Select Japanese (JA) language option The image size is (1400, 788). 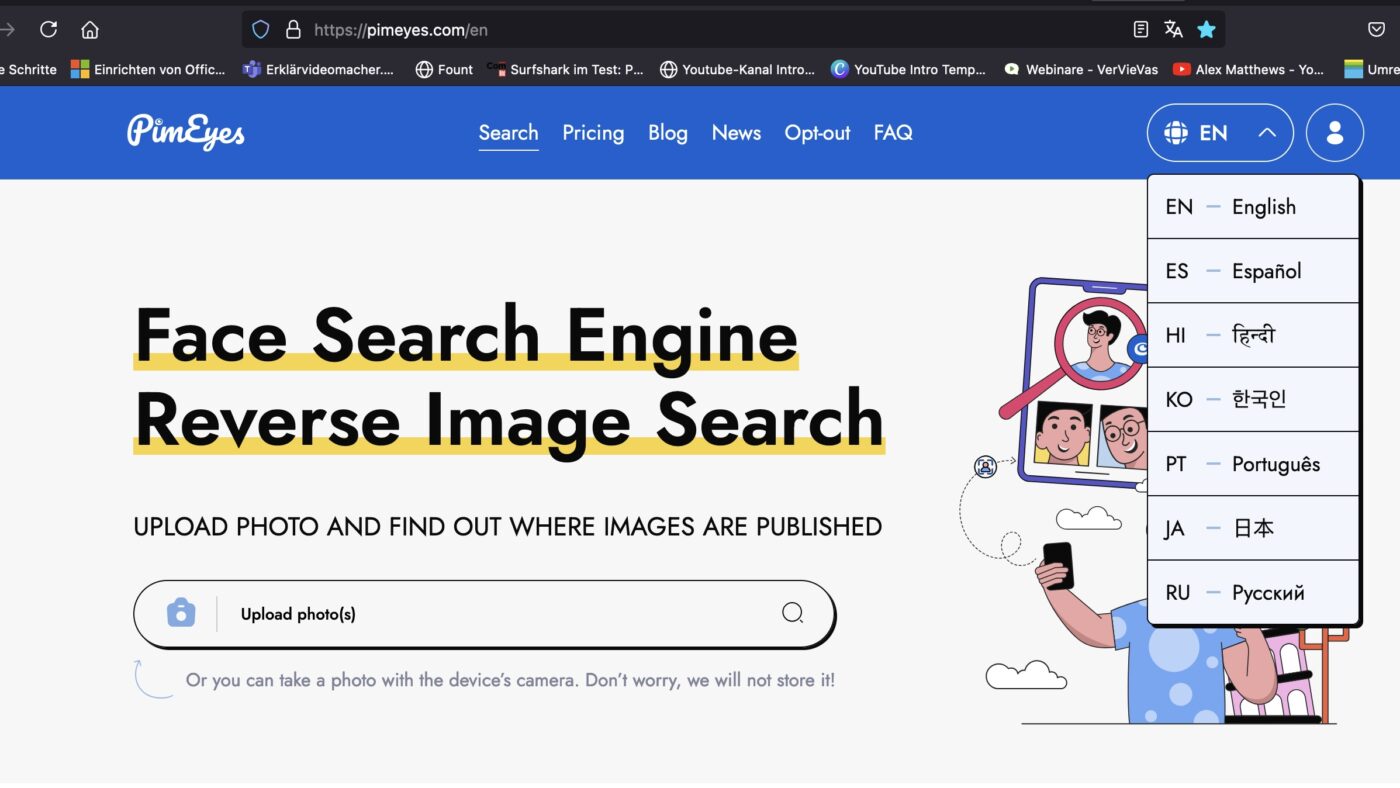coord(1253,528)
